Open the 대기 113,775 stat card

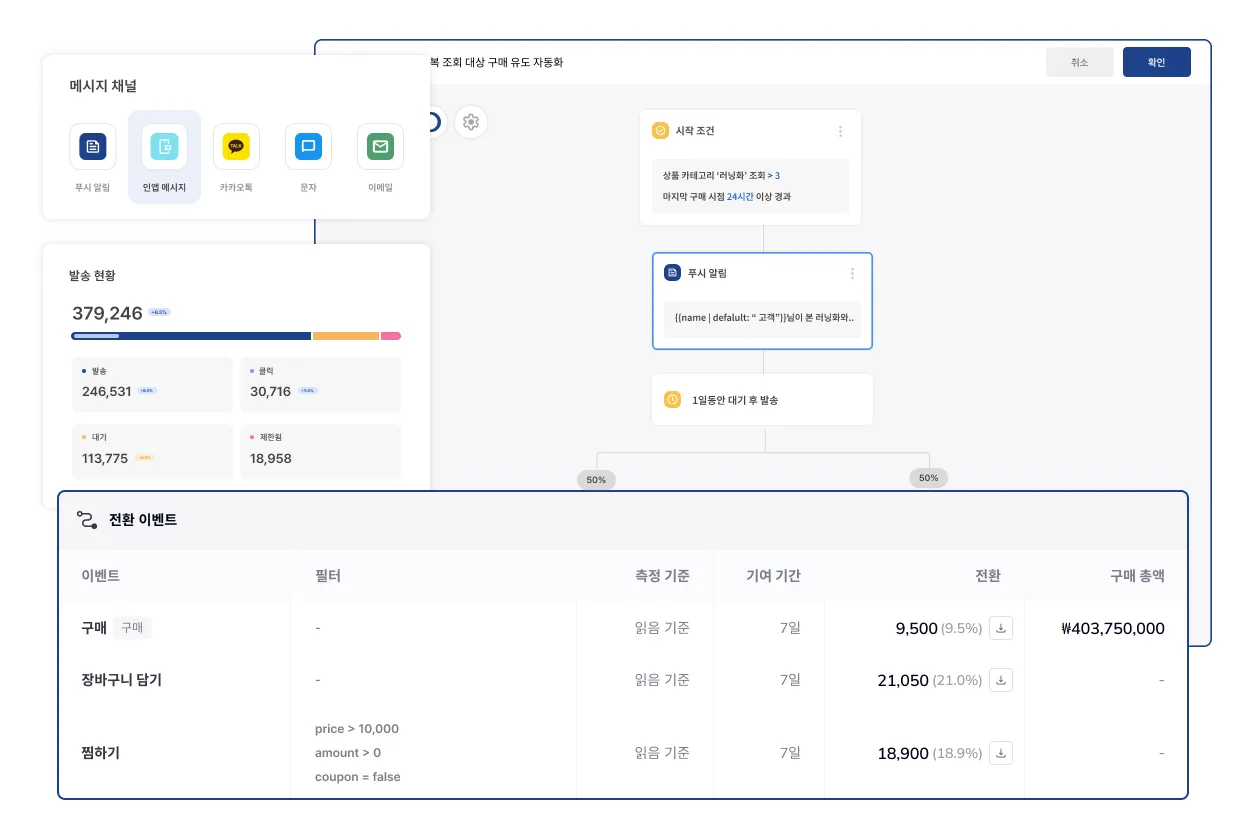[x=152, y=452]
